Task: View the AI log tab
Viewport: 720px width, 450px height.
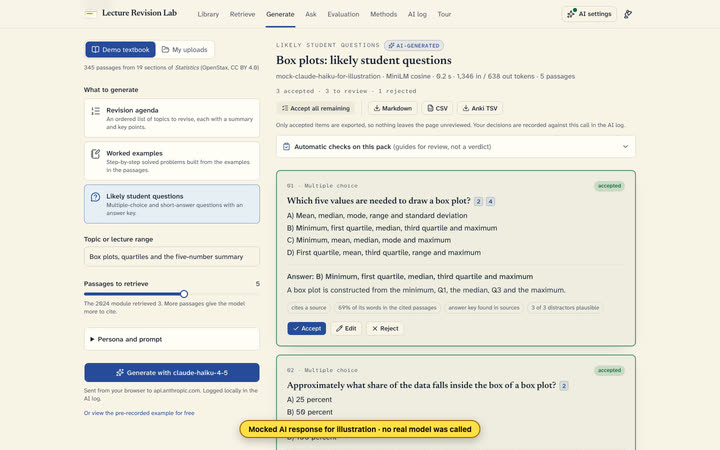Action: click(417, 14)
